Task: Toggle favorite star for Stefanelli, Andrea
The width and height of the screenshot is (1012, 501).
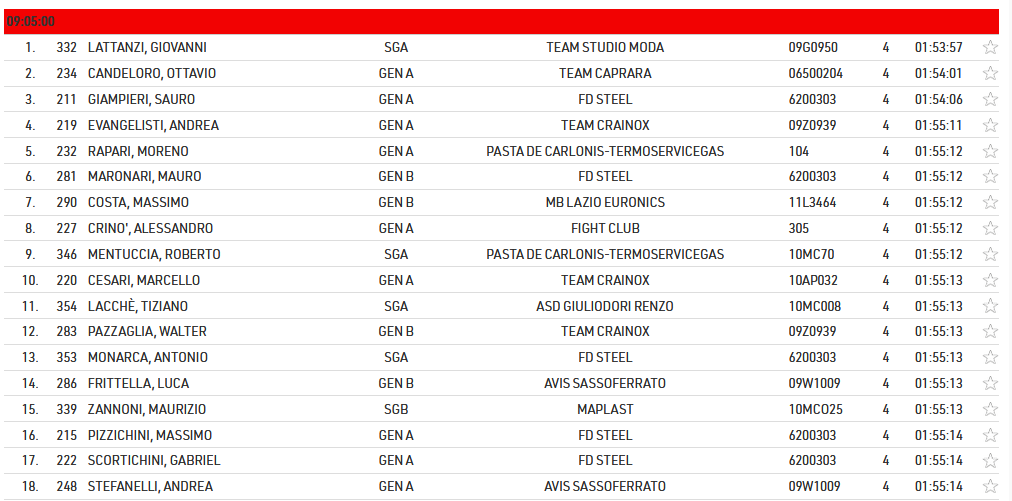Action: pyautogui.click(x=990, y=486)
